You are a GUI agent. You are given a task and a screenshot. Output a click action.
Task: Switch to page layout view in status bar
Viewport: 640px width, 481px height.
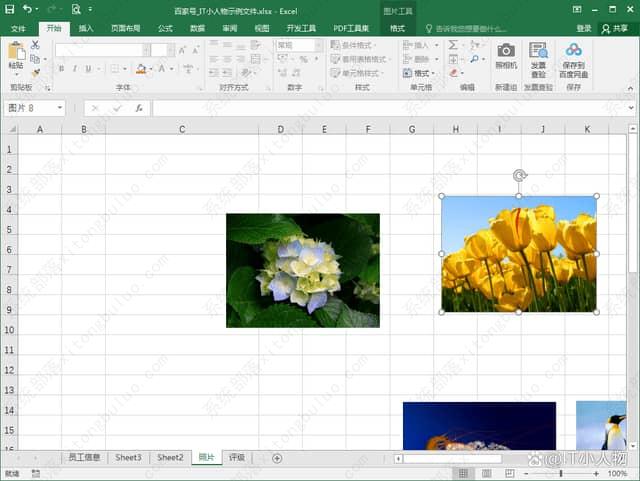pos(486,473)
